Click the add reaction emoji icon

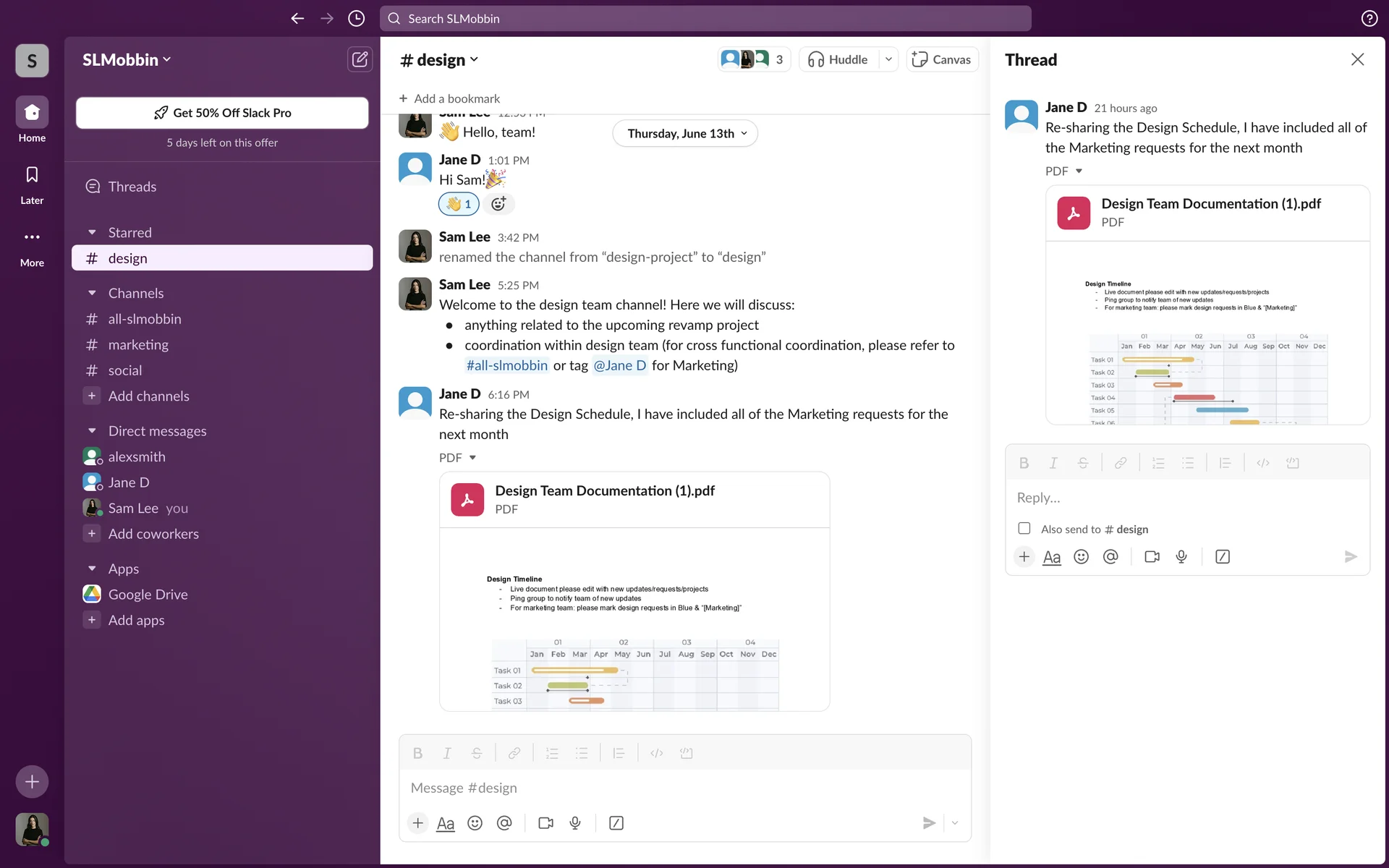click(498, 204)
